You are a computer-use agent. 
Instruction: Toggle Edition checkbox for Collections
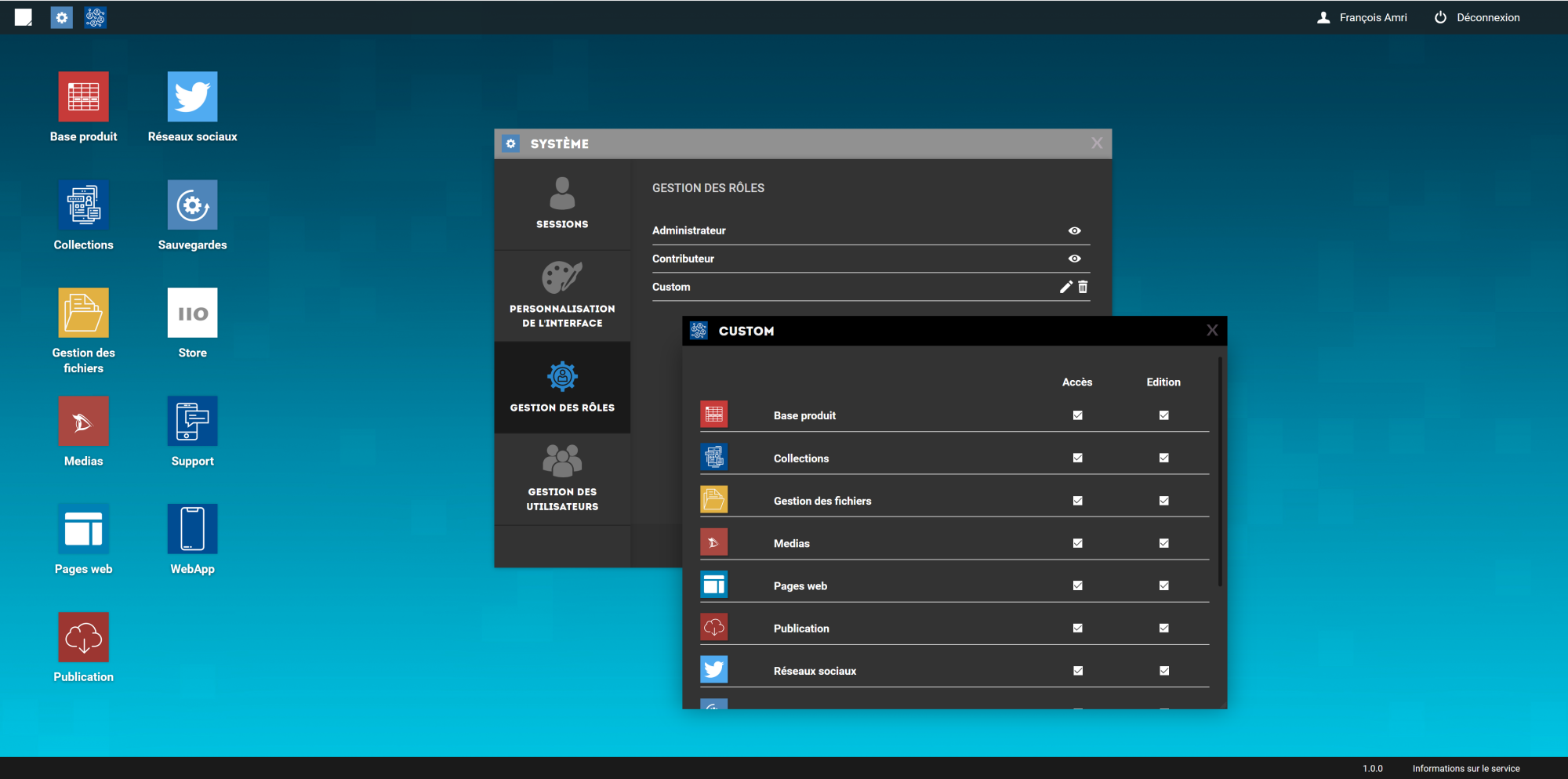pos(1163,458)
